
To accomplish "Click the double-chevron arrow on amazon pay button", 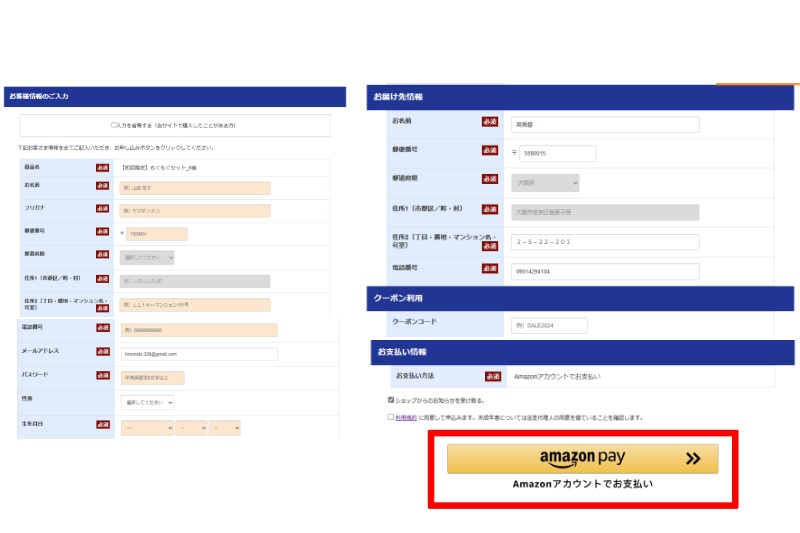I will point(693,459).
